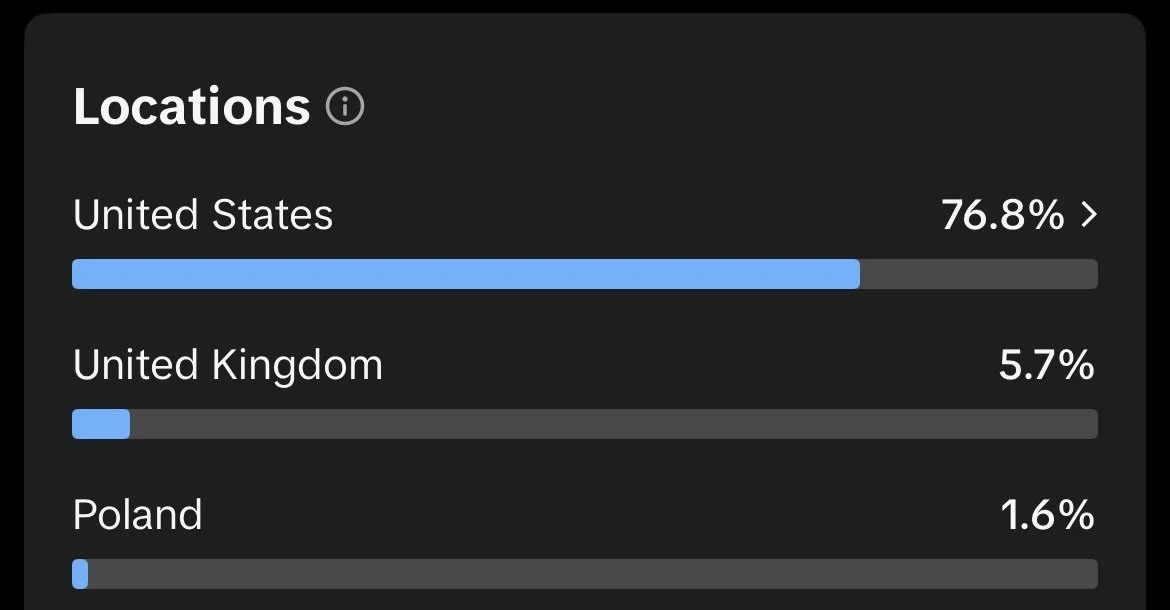Click the small blue fill of Poland bar

80,574
